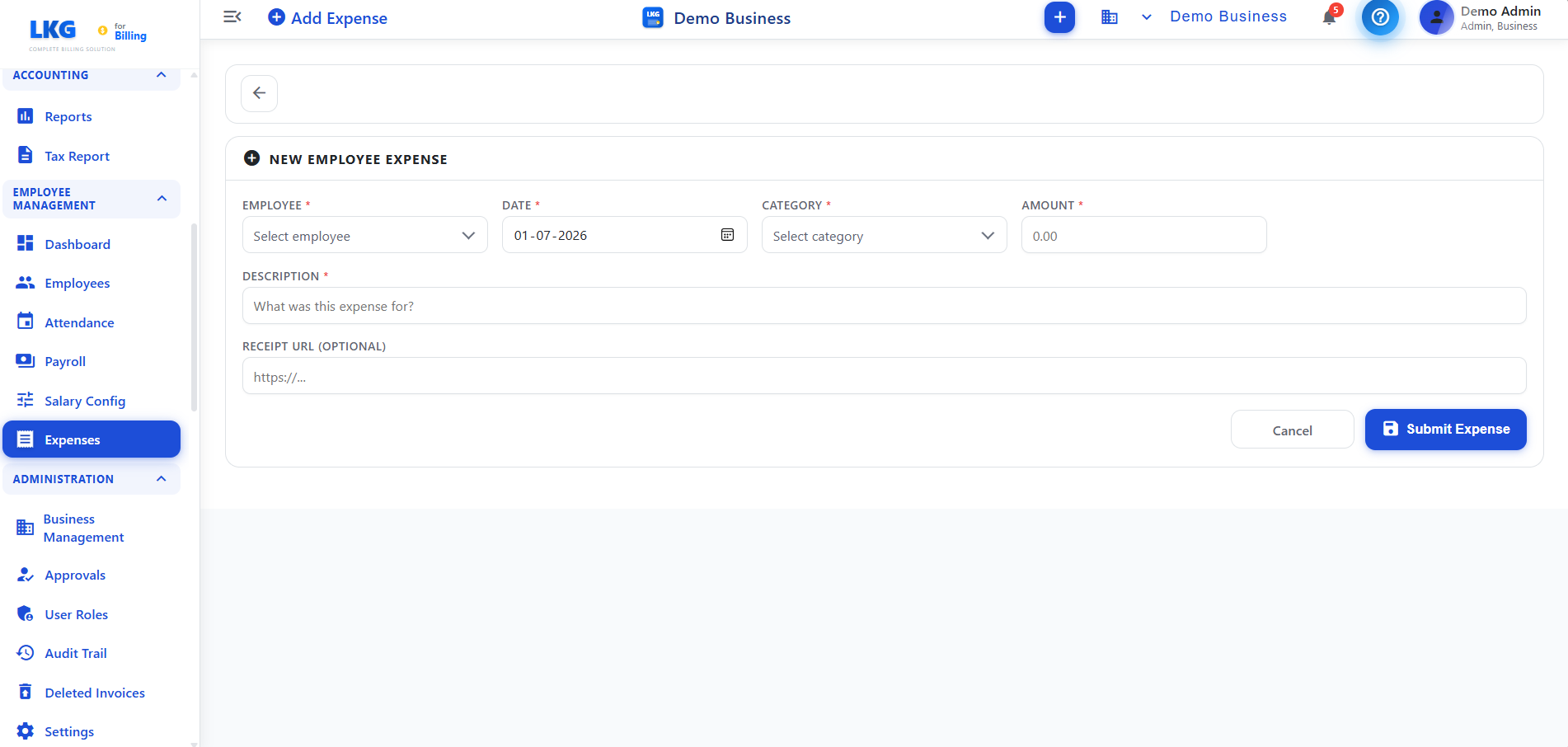Open notifications bell with 5 badge

tap(1330, 16)
